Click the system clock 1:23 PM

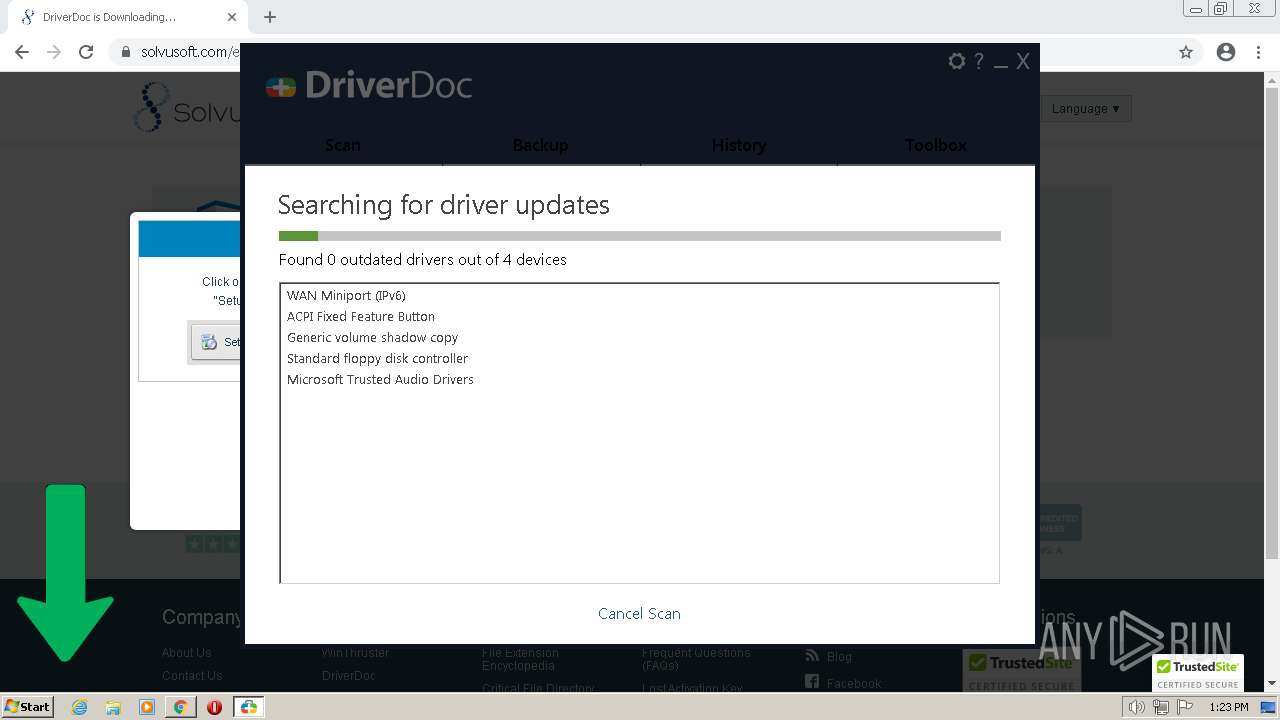(1228, 707)
